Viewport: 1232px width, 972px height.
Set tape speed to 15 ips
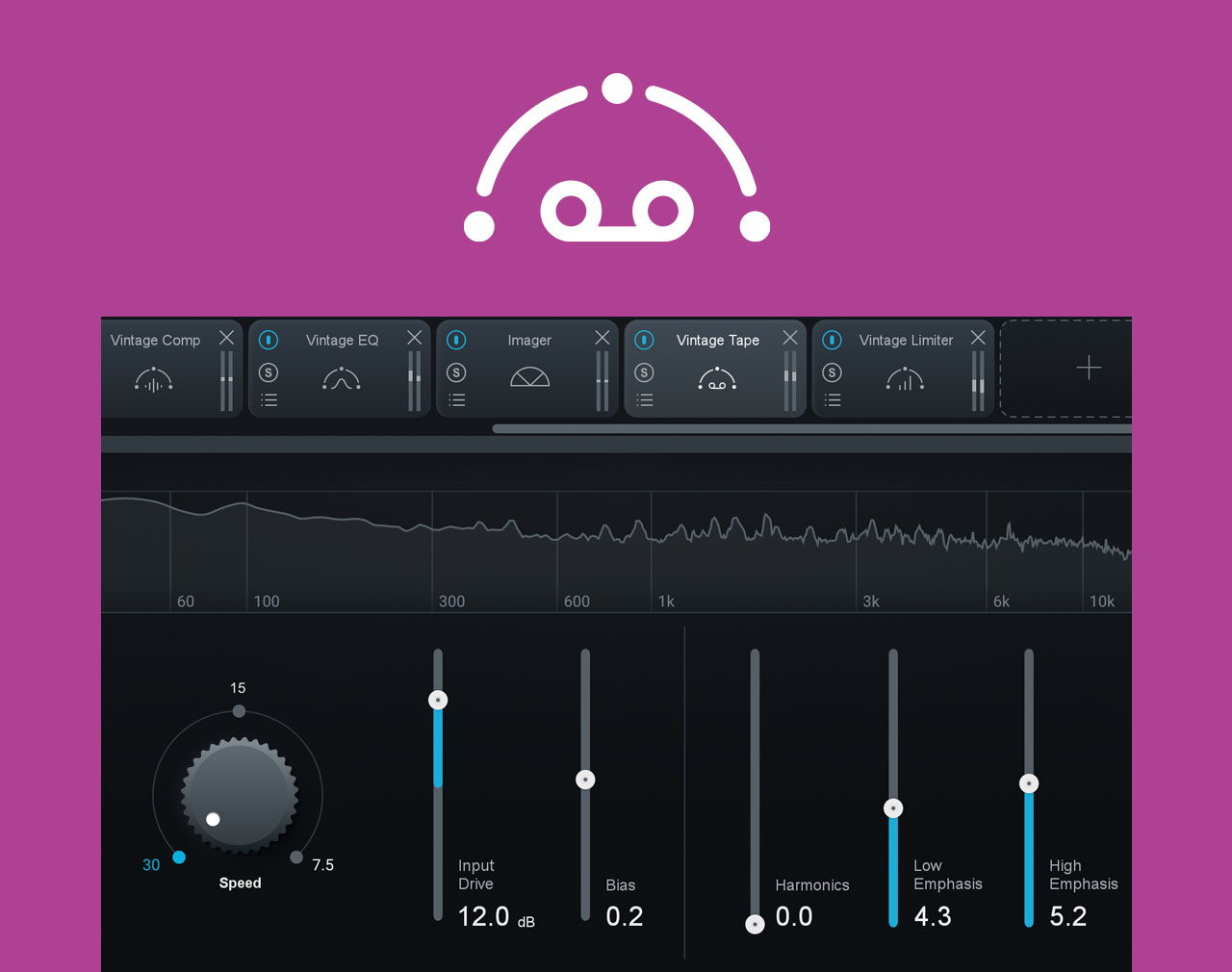(x=239, y=711)
